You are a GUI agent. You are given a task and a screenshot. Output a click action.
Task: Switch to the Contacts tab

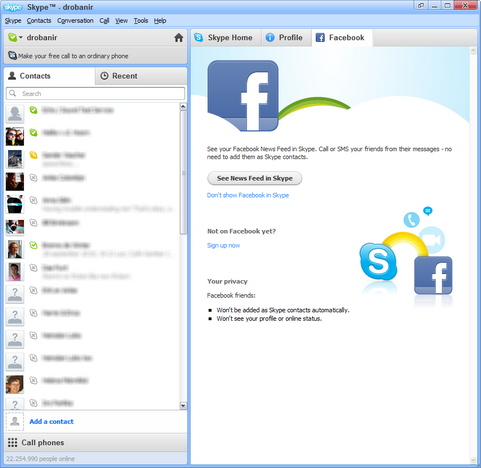tap(49, 76)
